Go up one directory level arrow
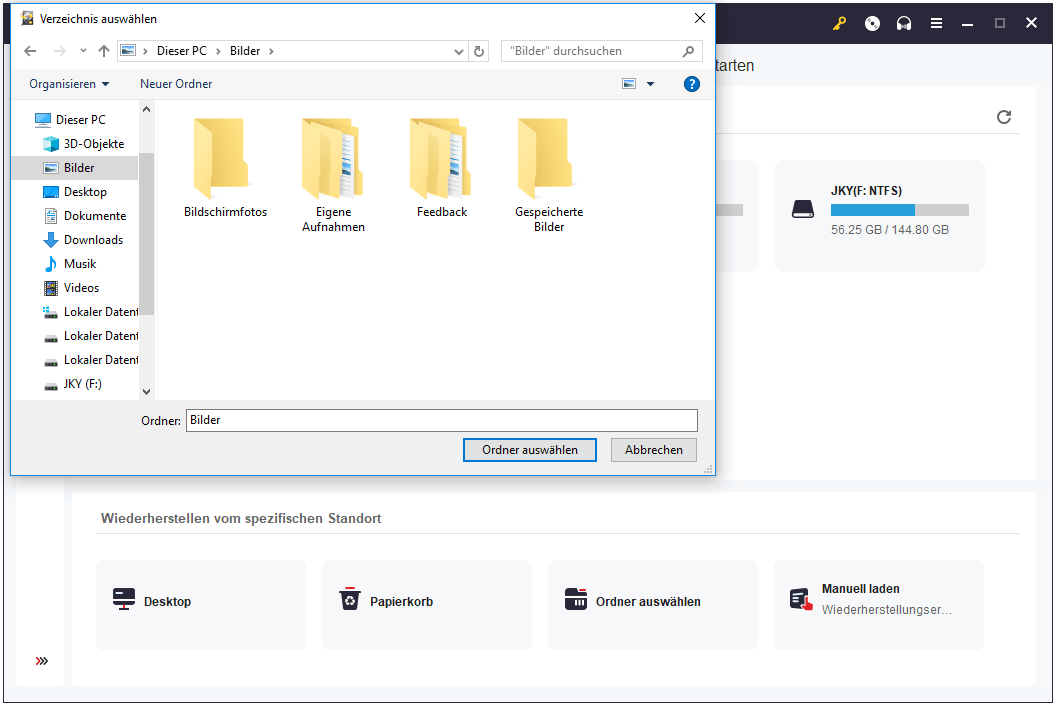1056x706 pixels. (x=104, y=51)
